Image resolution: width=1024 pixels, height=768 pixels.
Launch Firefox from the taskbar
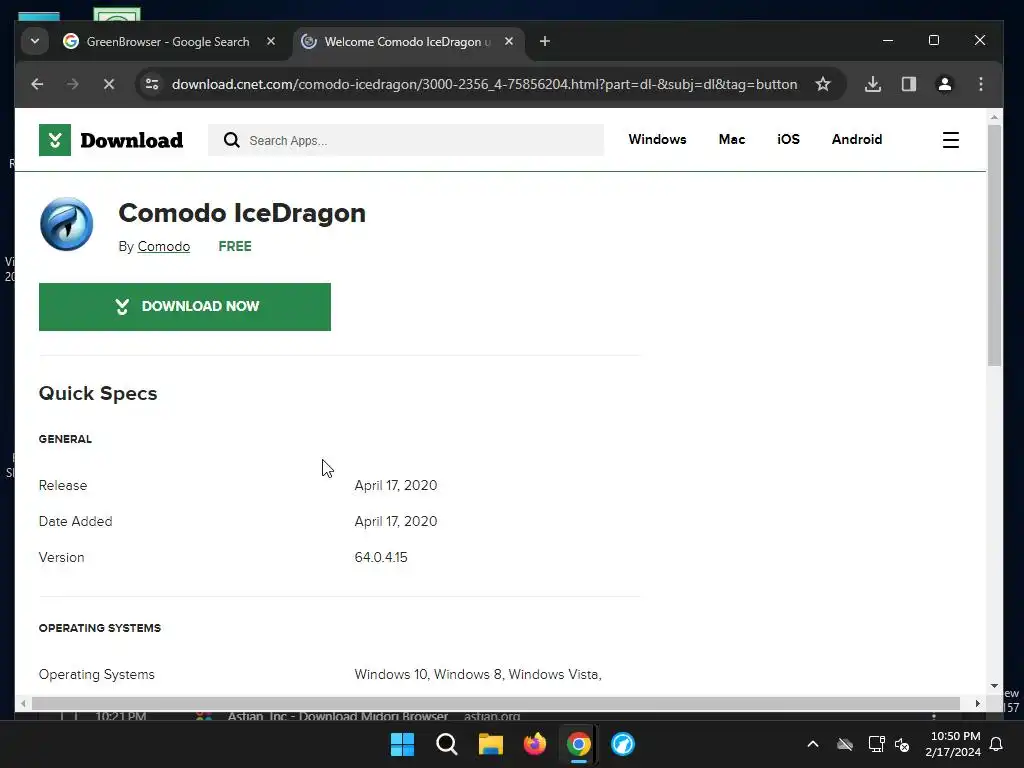coord(535,744)
